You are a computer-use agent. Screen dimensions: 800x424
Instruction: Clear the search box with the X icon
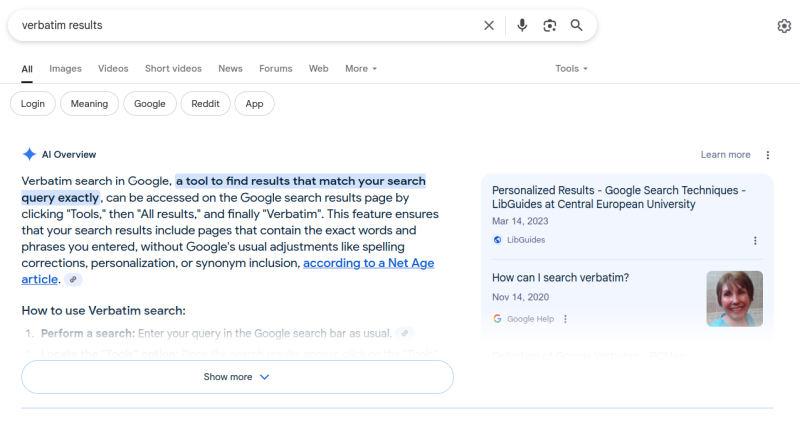tap(489, 26)
